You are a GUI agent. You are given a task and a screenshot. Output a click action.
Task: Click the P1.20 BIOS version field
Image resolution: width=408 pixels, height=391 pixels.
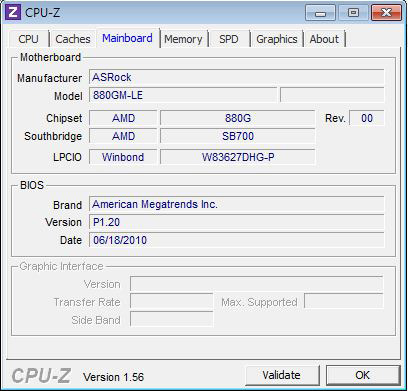236,222
